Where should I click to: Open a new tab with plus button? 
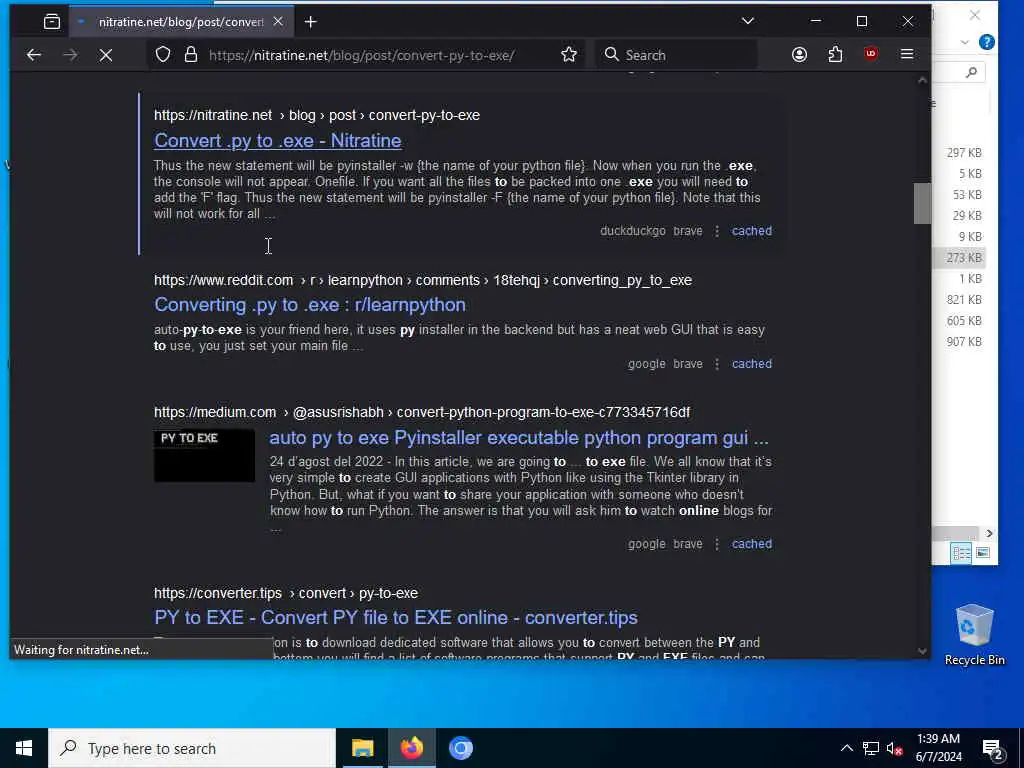coord(311,22)
